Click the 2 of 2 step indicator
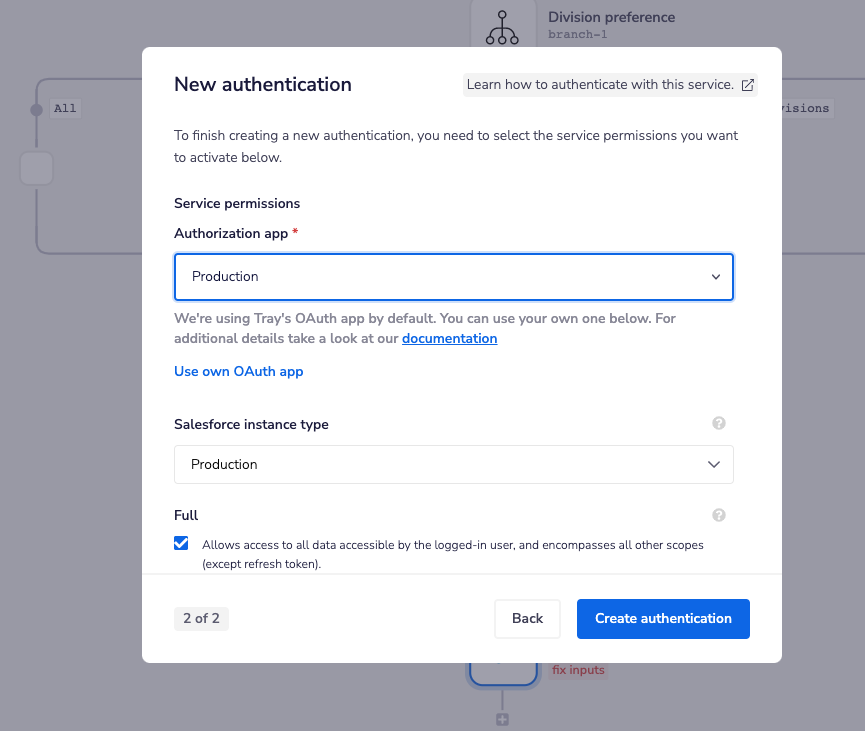 click(x=201, y=618)
